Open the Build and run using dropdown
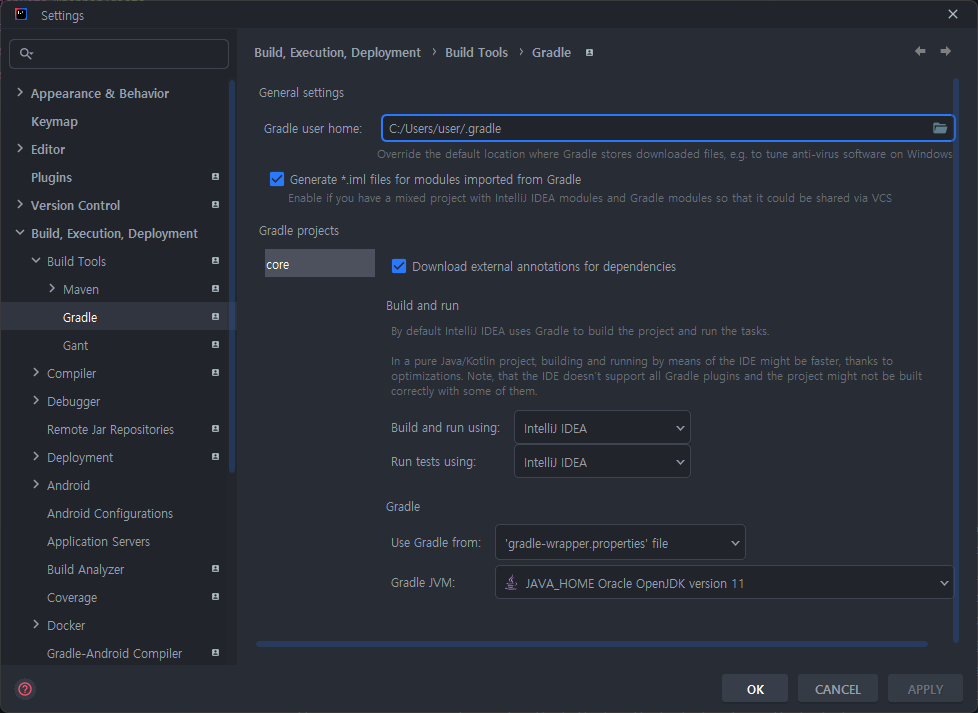The image size is (978, 713). 602,428
